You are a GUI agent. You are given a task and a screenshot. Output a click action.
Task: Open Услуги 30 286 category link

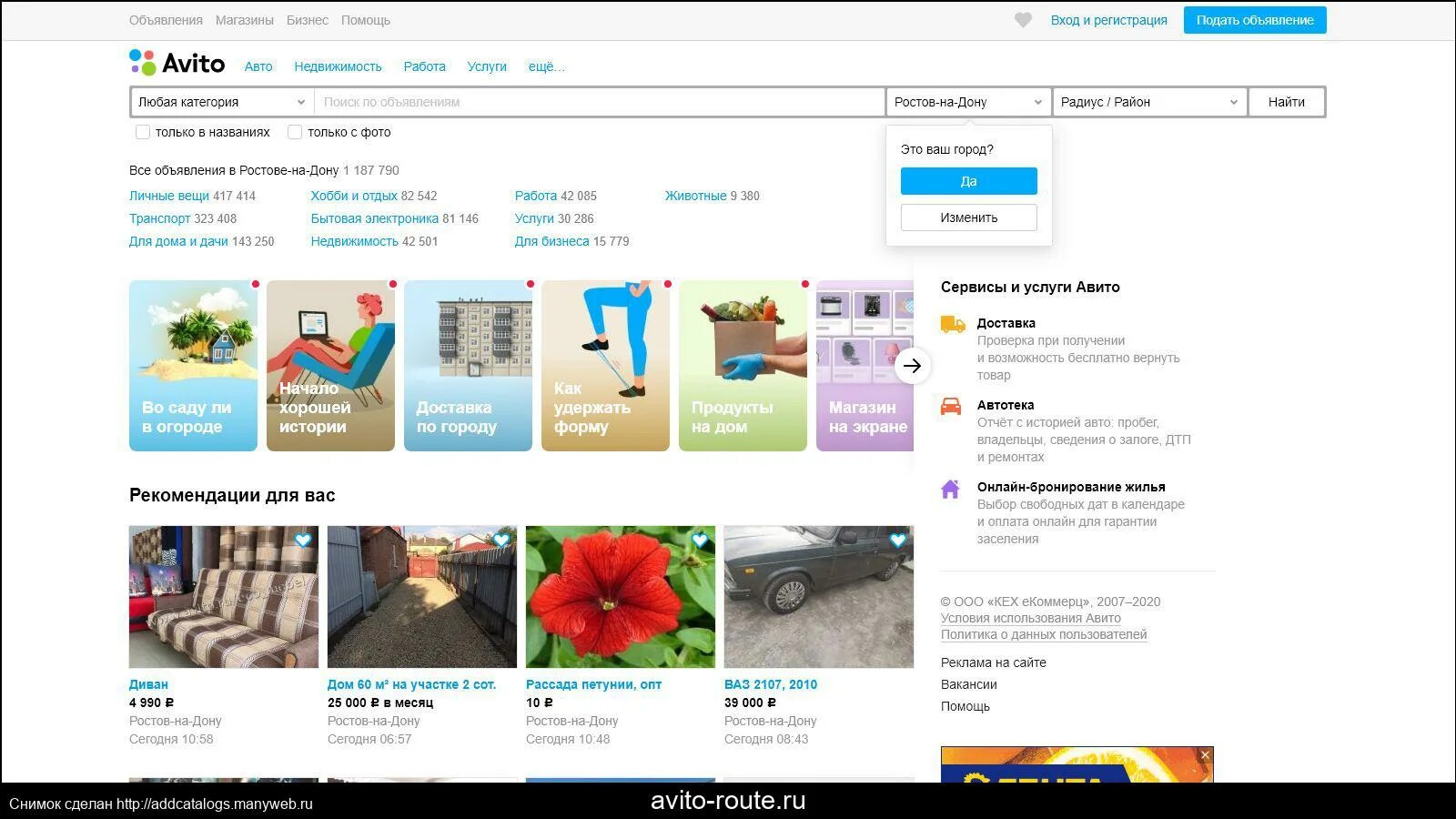tap(534, 218)
